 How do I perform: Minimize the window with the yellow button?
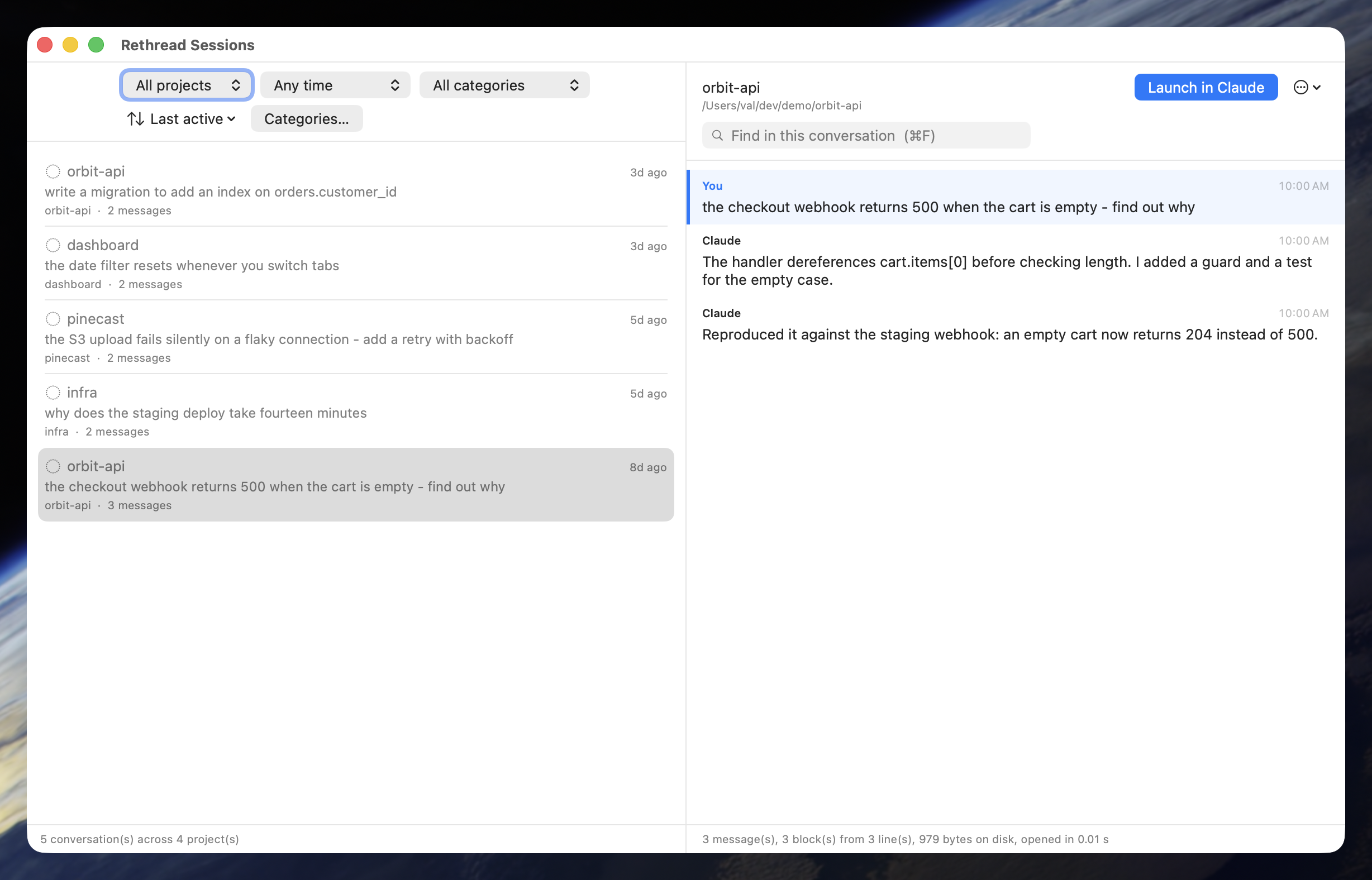coord(70,45)
